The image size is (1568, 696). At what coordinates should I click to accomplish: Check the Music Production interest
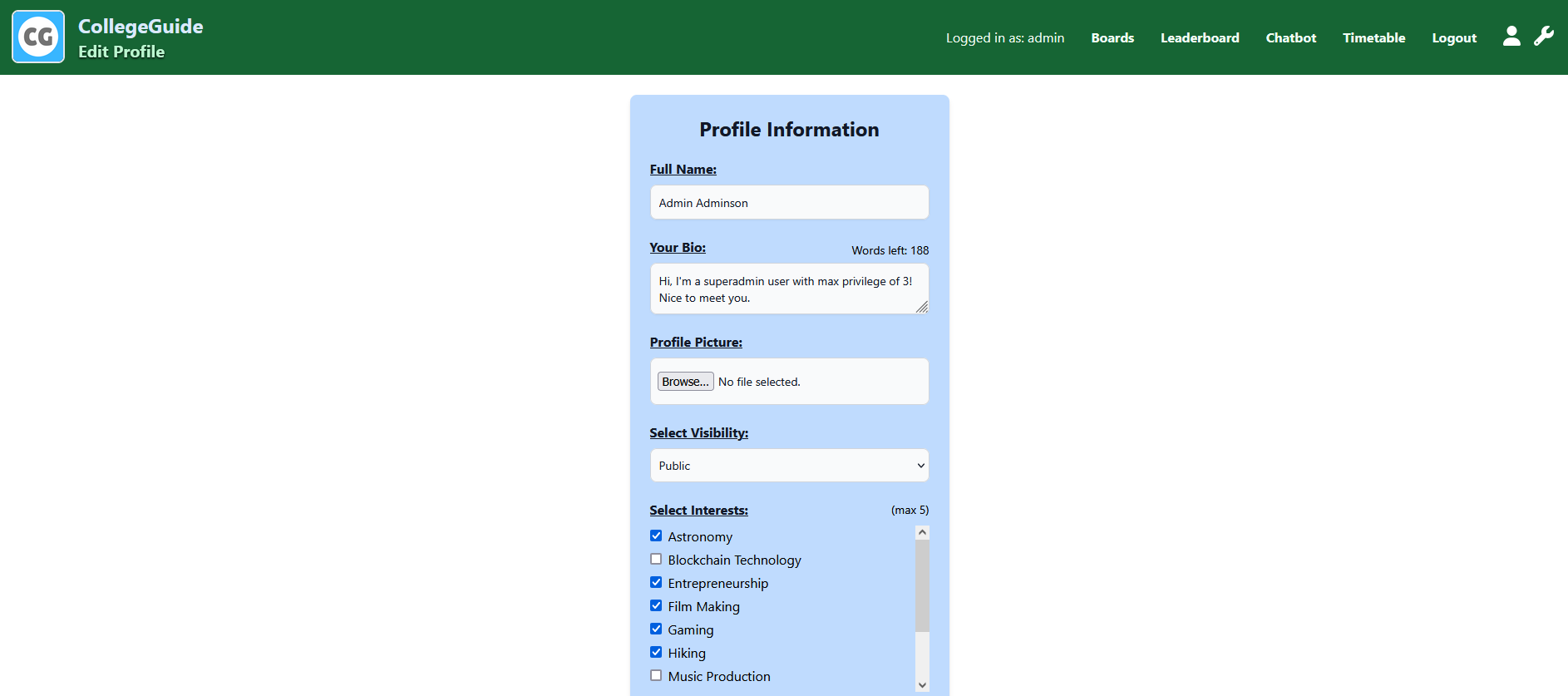(656, 676)
